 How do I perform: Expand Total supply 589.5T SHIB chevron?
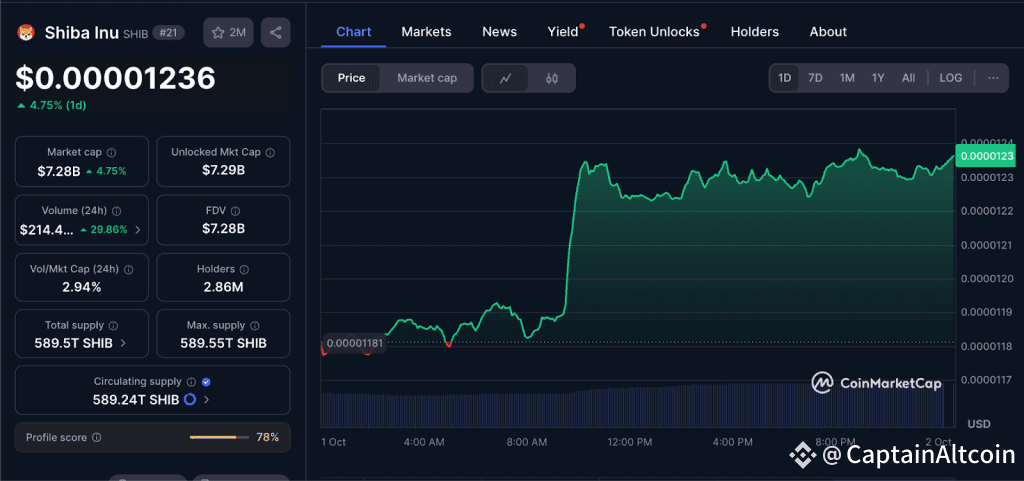pos(123,343)
